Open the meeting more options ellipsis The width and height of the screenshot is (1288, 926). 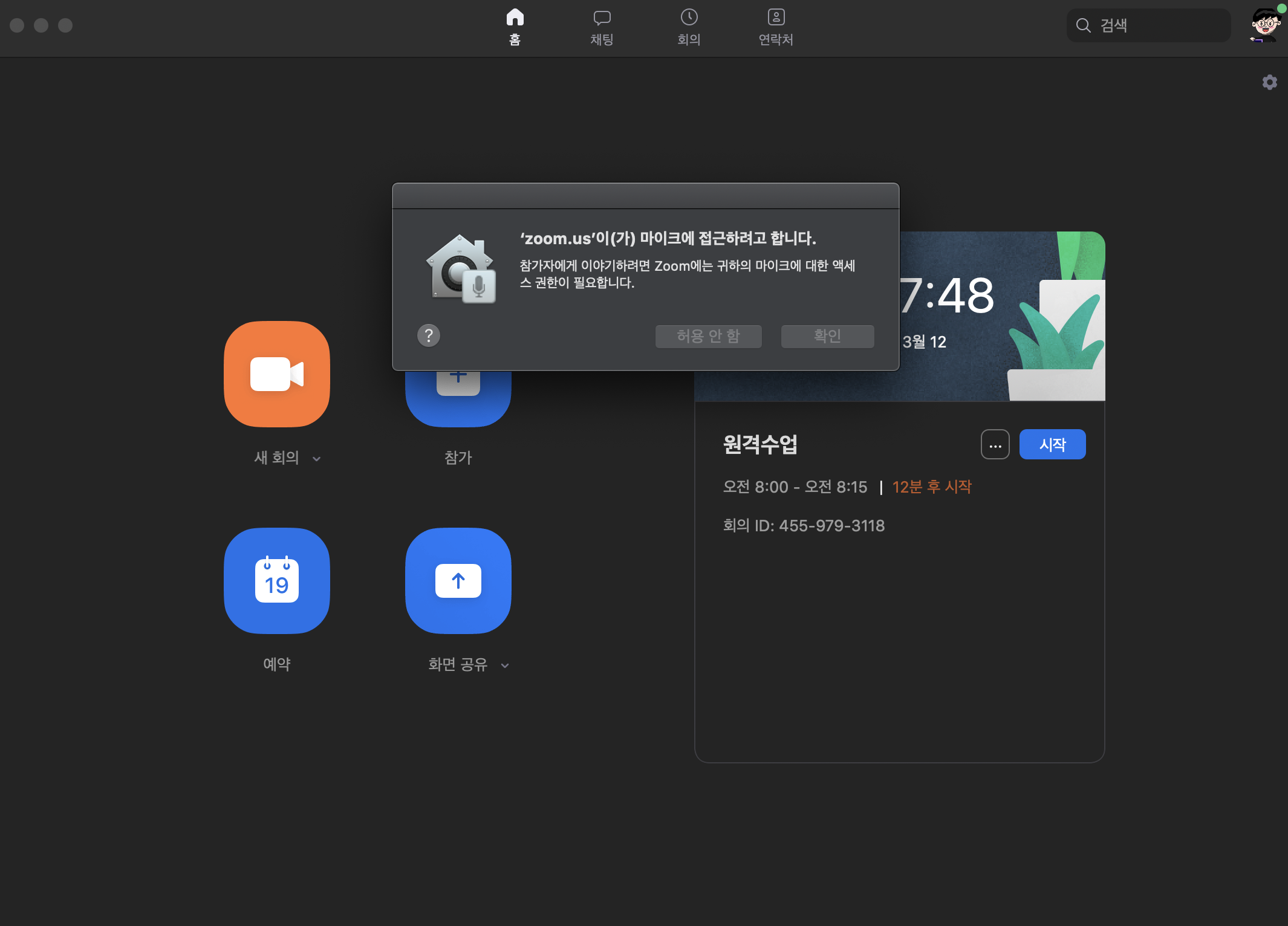[995, 445]
